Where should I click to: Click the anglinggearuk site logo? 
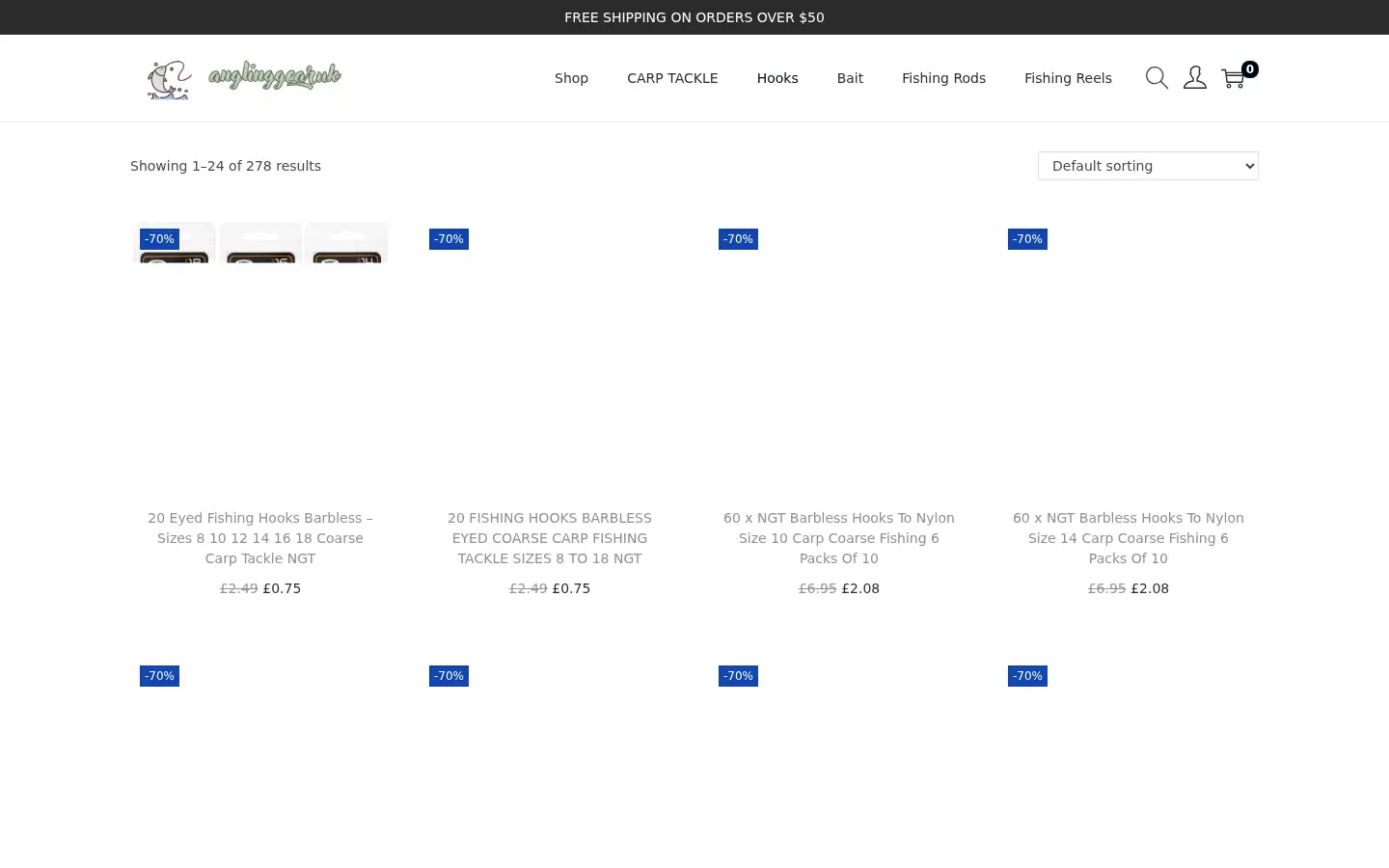pos(245,78)
